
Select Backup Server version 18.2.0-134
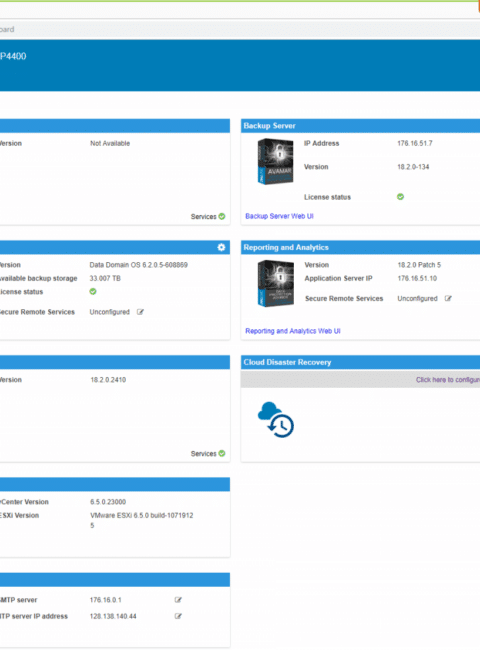click(x=413, y=167)
